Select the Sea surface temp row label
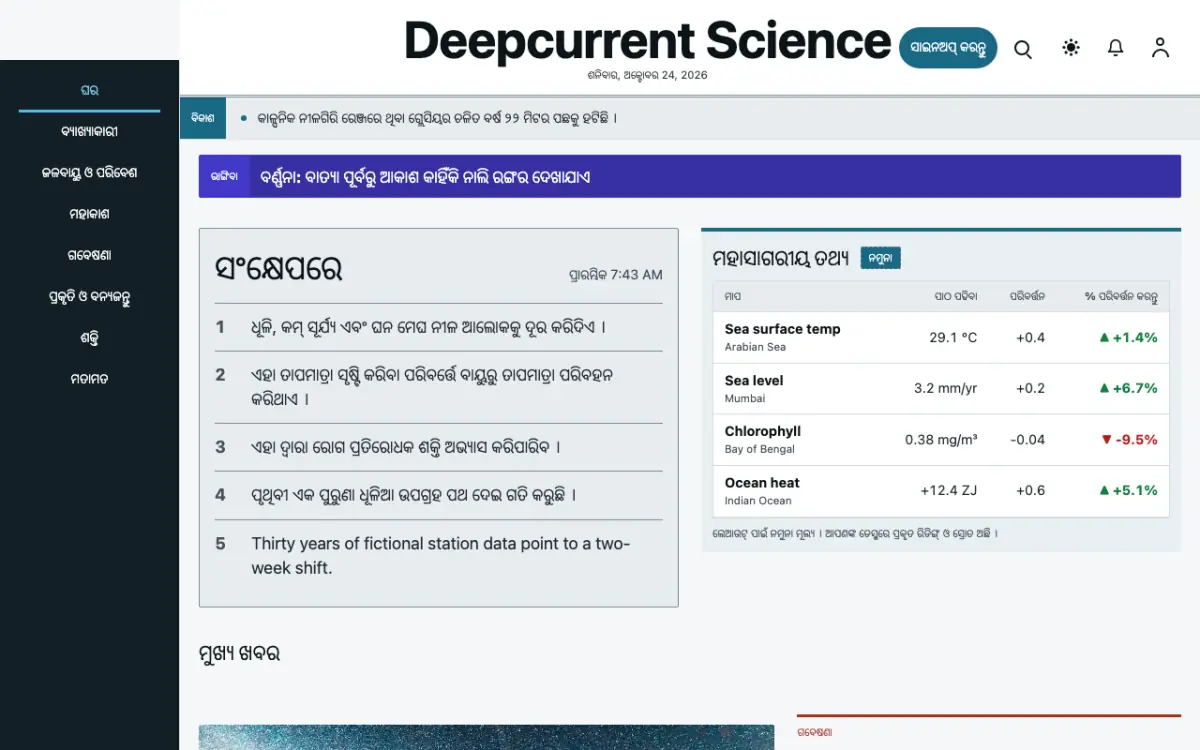1200x750 pixels. point(782,329)
